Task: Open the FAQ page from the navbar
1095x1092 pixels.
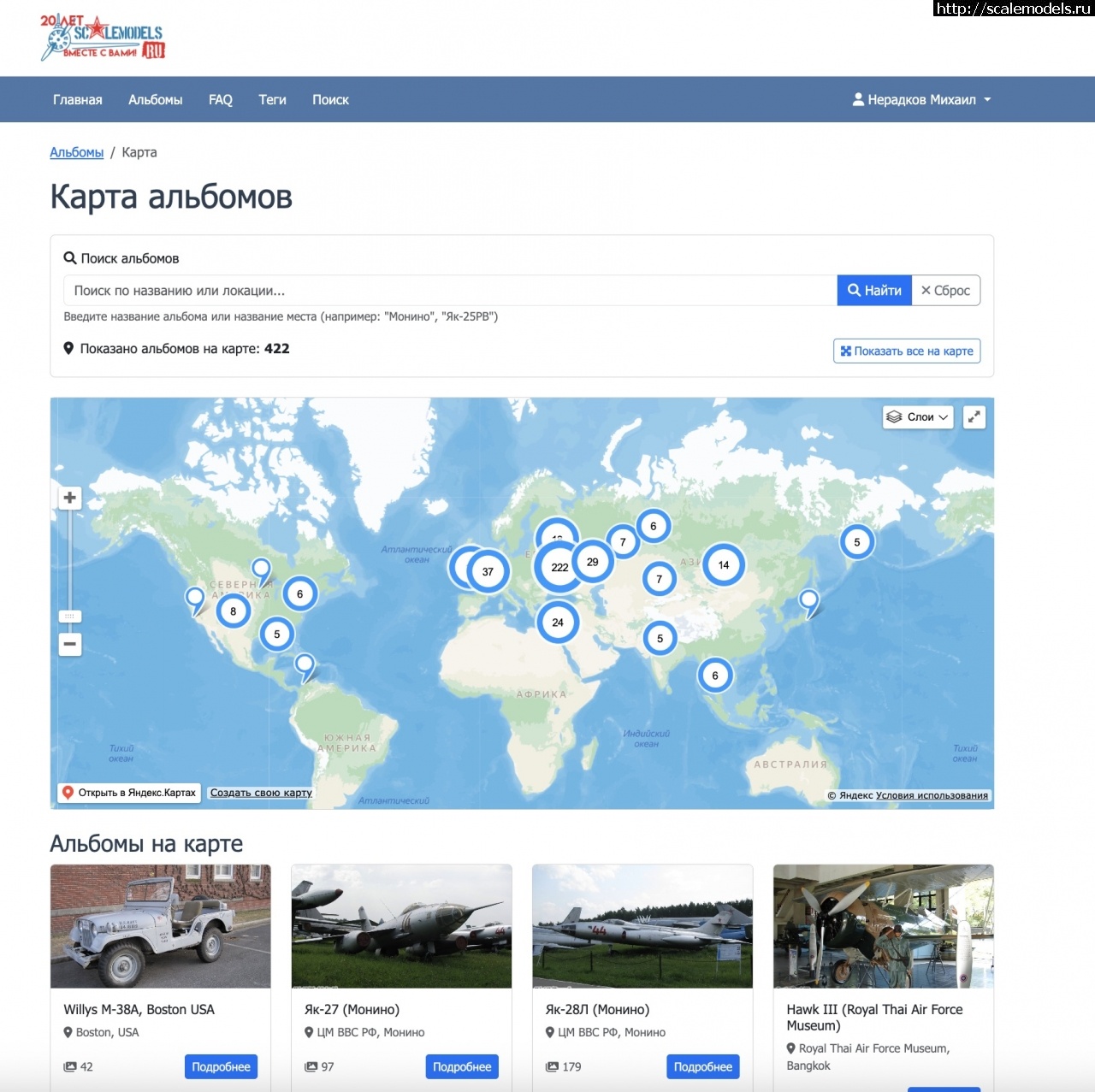Action: point(221,99)
